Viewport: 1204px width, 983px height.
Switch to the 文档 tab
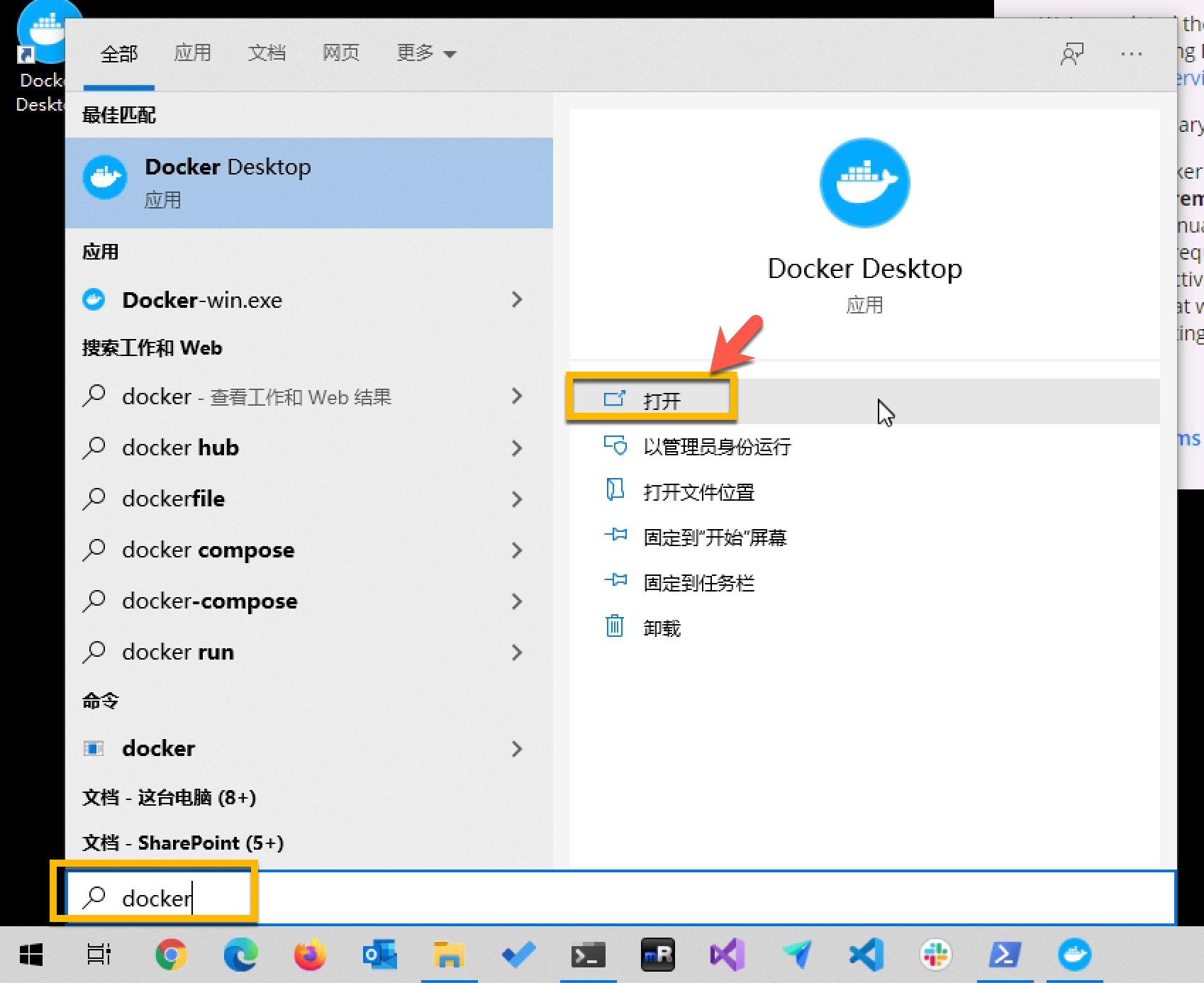point(267,53)
